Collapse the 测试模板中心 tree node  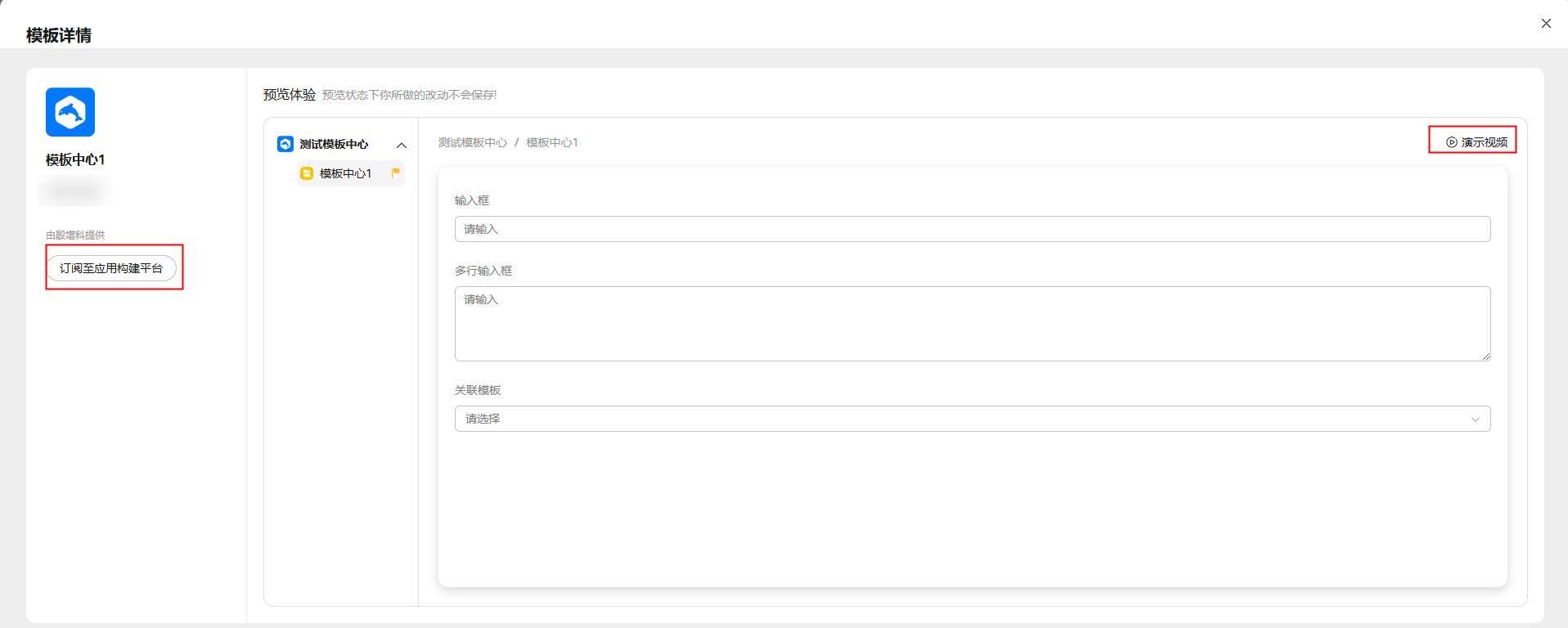[x=402, y=145]
